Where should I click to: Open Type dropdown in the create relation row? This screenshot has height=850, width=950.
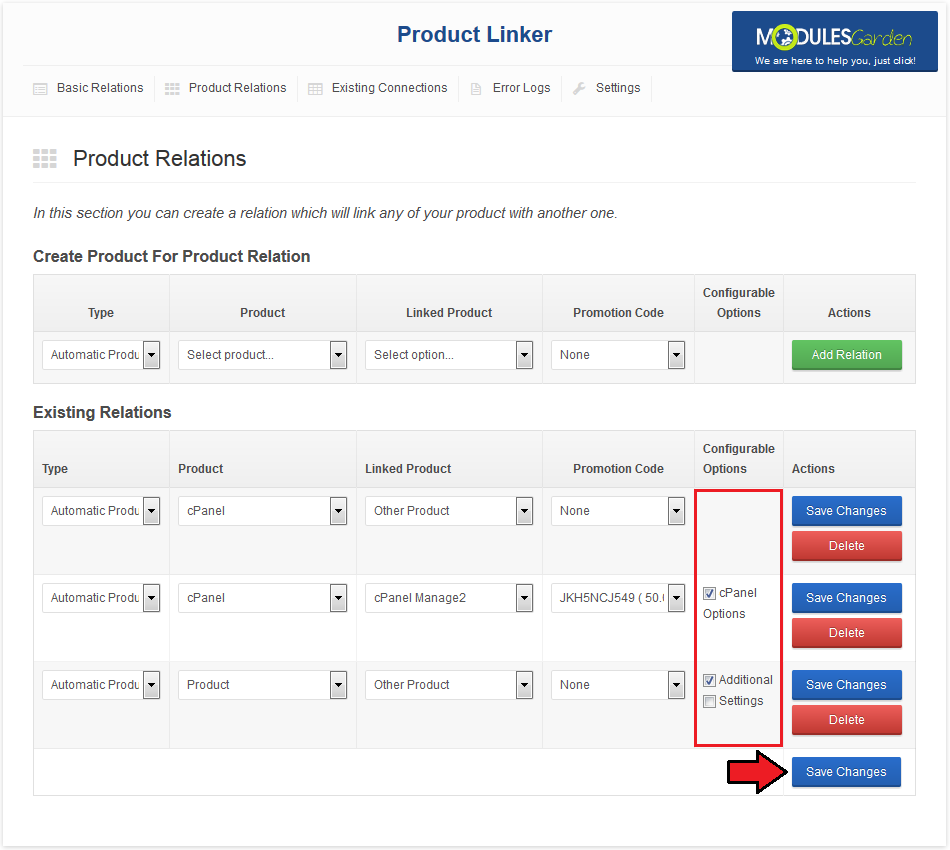pyautogui.click(x=101, y=355)
